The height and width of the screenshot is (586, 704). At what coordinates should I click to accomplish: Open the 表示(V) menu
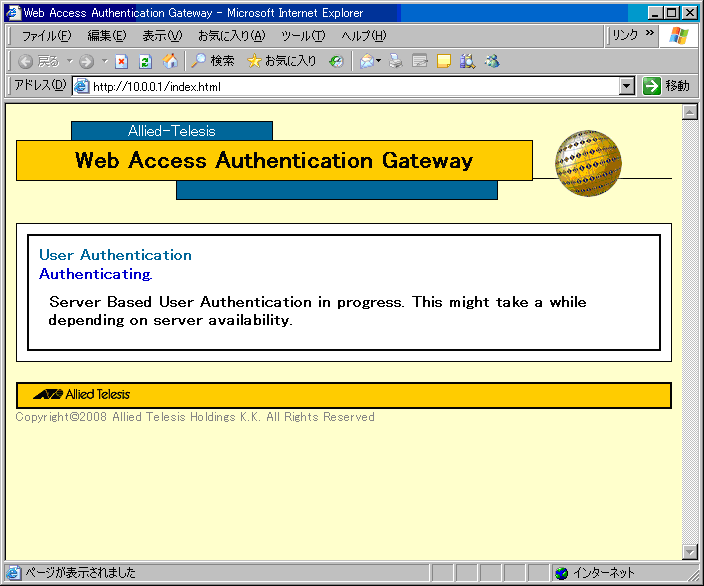[x=162, y=36]
